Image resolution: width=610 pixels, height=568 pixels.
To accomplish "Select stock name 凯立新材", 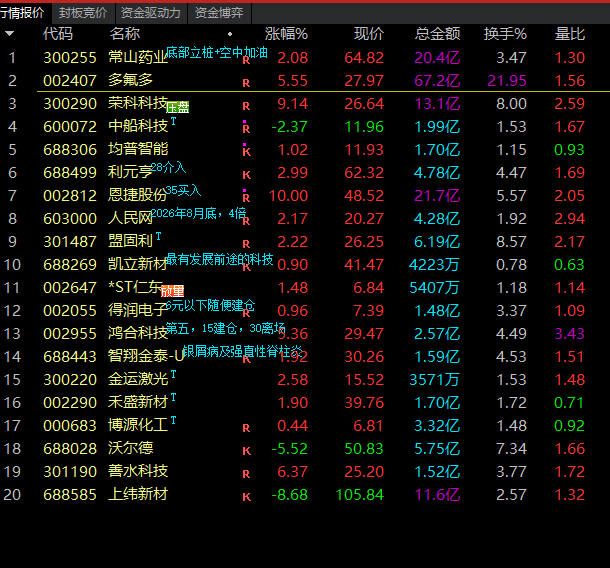I will pyautogui.click(x=138, y=265).
